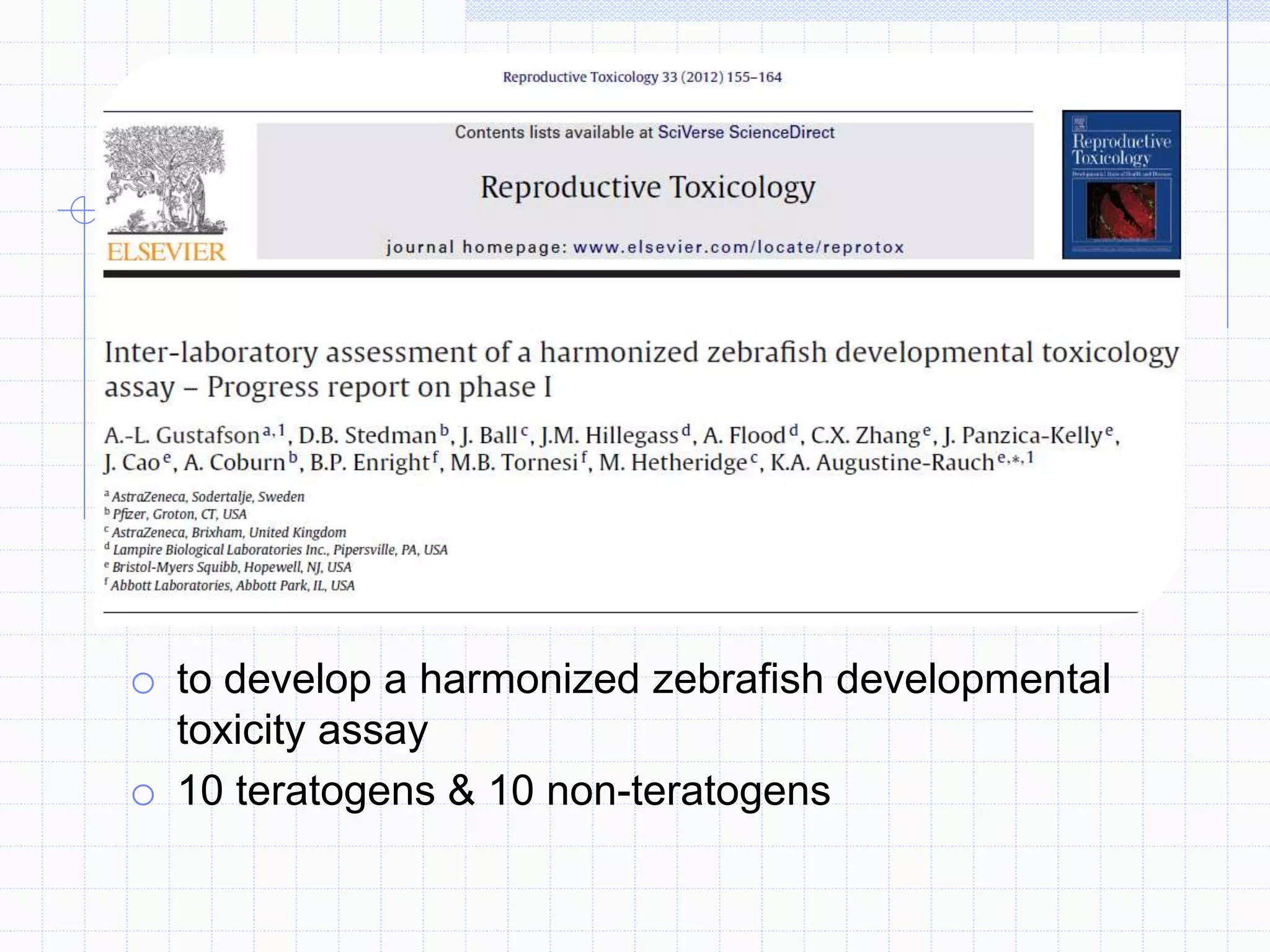This screenshot has width=1270, height=952.
Task: Click affiliation 'AstraZeneca, Sodertalje, Sweden'
Action: [208, 497]
